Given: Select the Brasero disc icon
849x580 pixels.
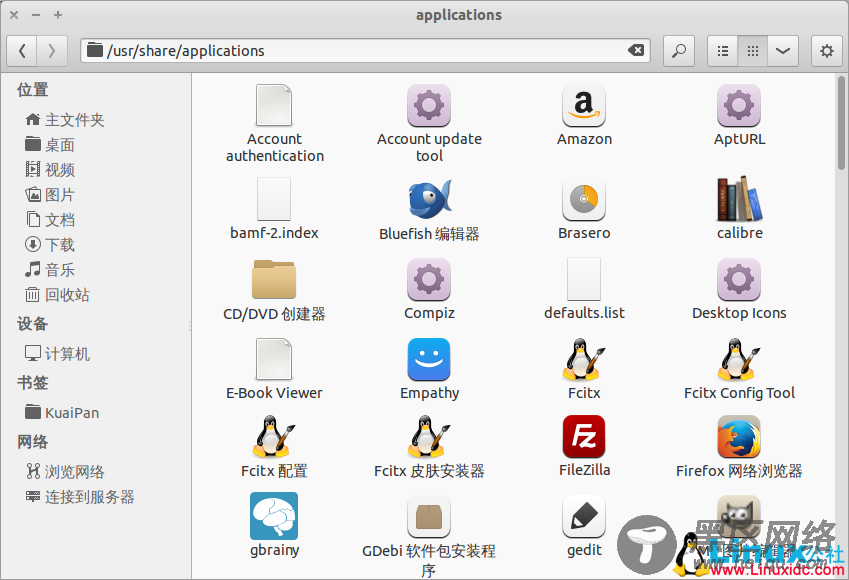Looking at the screenshot, I should coord(584,199).
